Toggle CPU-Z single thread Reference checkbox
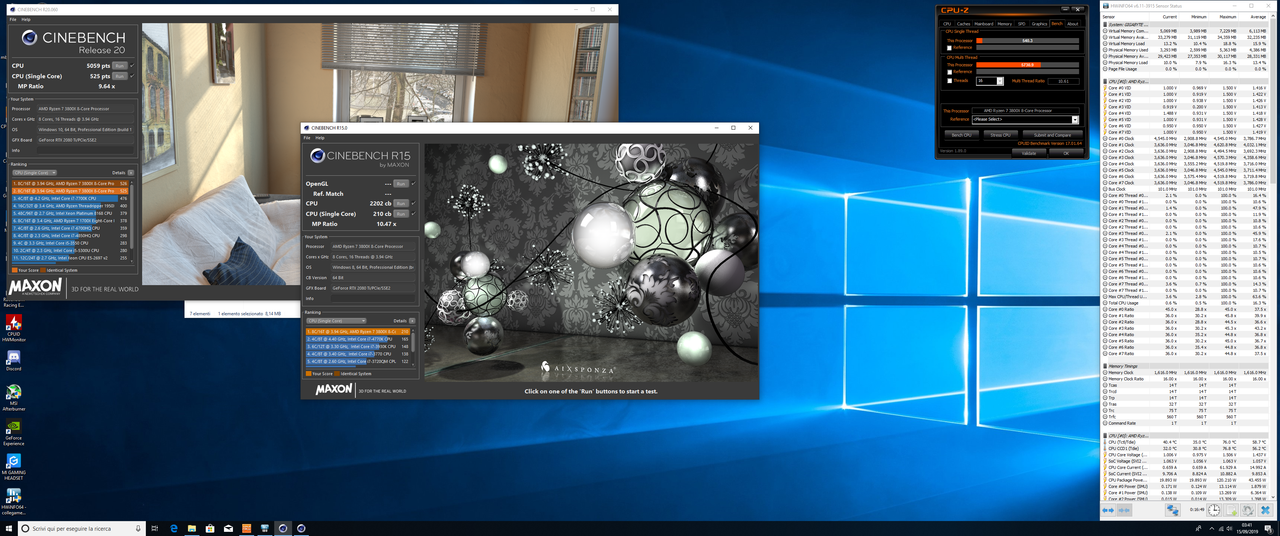 click(x=949, y=47)
